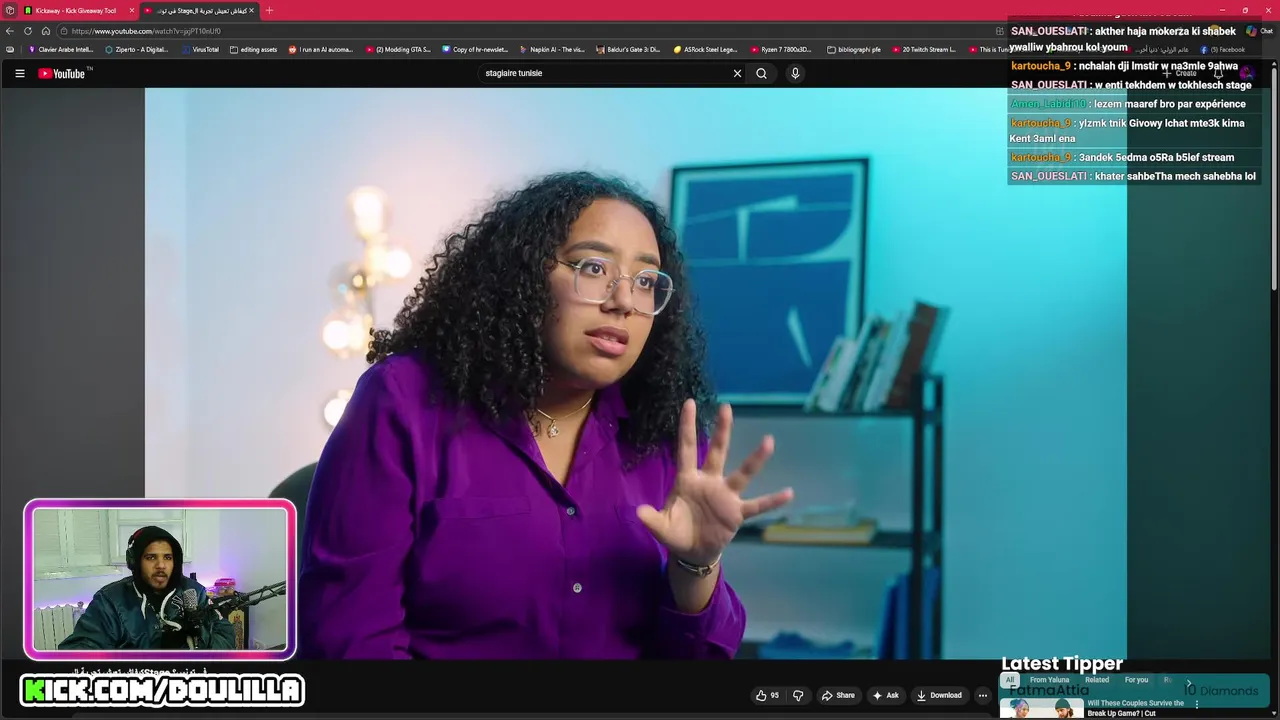Open the 20 Twitch Stream I... bookmark
Viewport: 1280px width, 720px height.
(x=923, y=49)
